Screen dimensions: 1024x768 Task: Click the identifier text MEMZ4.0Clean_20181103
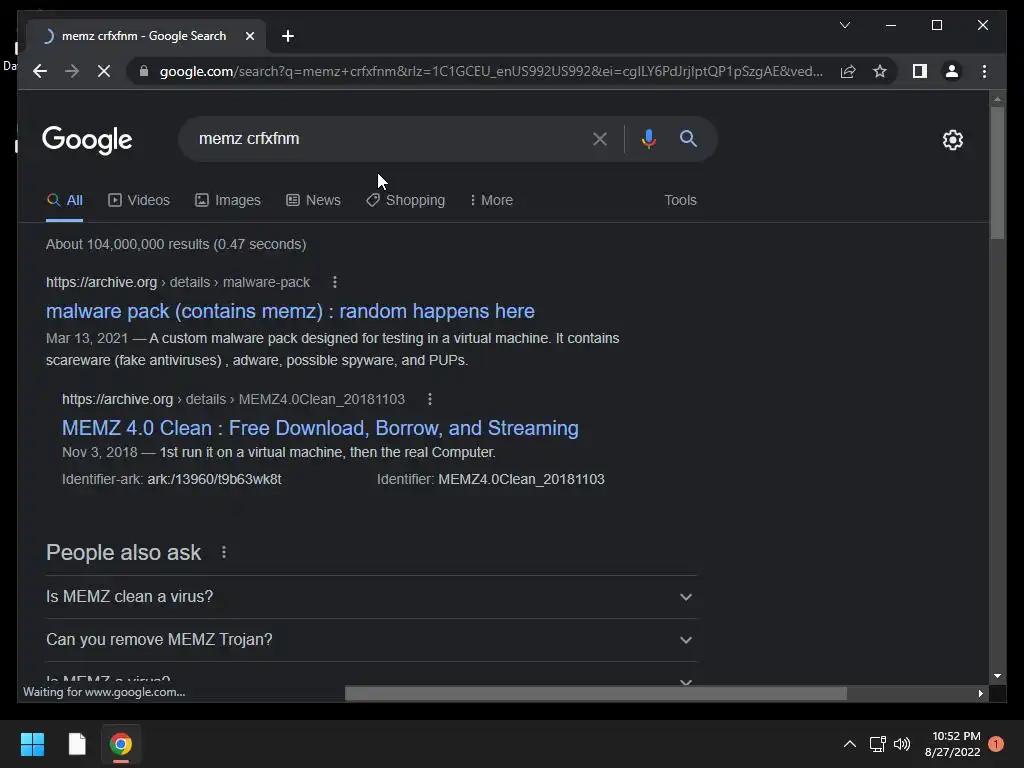(x=521, y=479)
